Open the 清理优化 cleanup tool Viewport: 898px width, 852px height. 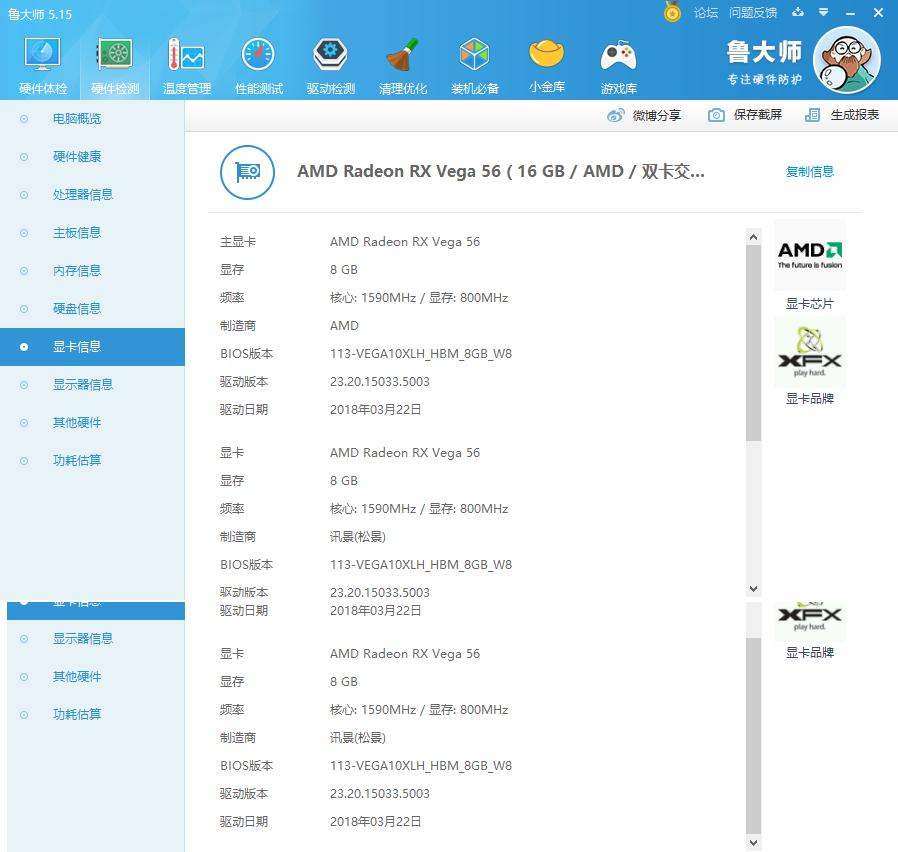point(402,62)
